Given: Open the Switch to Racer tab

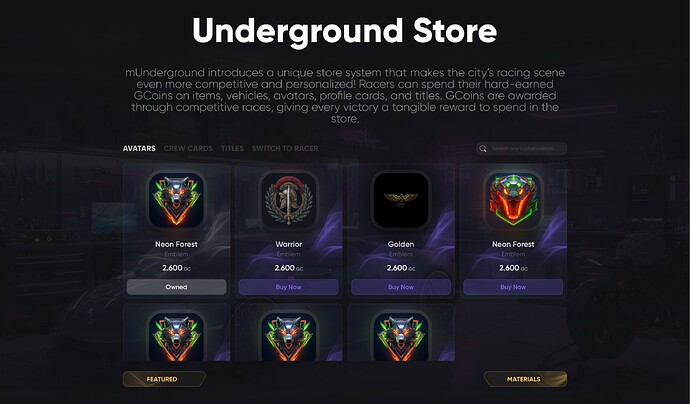Looking at the screenshot, I should pyautogui.click(x=285, y=148).
